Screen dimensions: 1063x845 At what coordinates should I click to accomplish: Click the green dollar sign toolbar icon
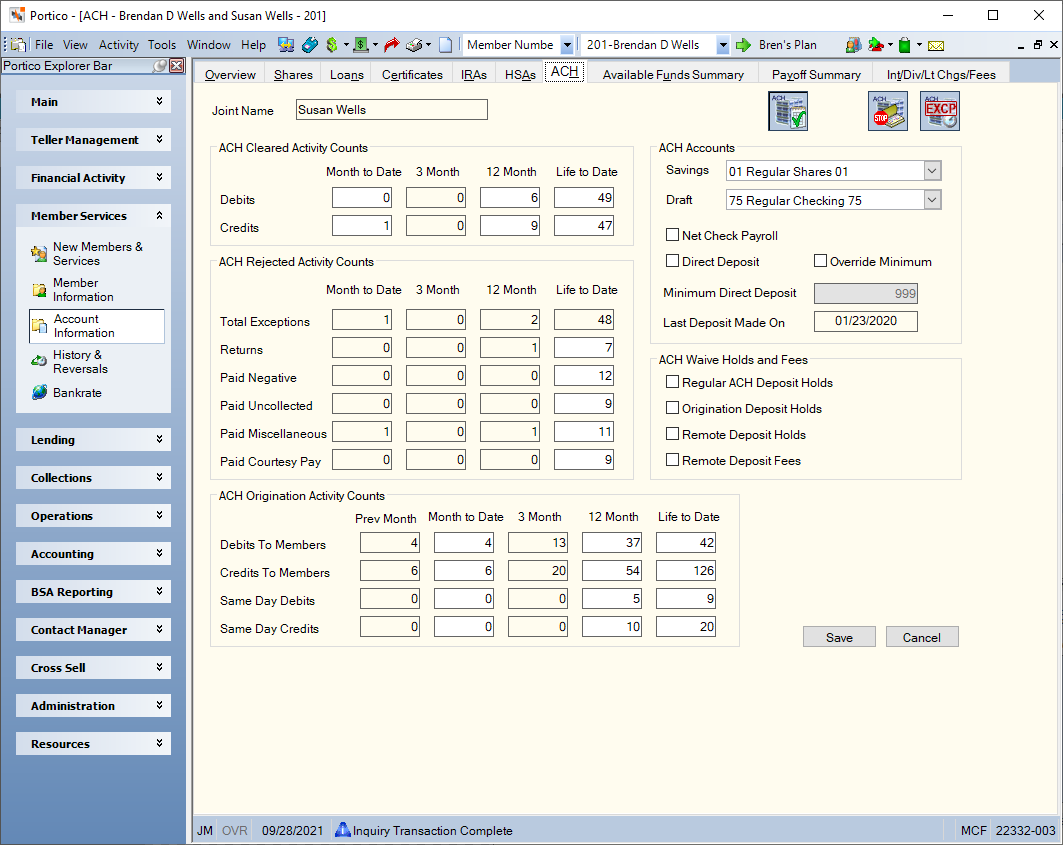(x=332, y=45)
